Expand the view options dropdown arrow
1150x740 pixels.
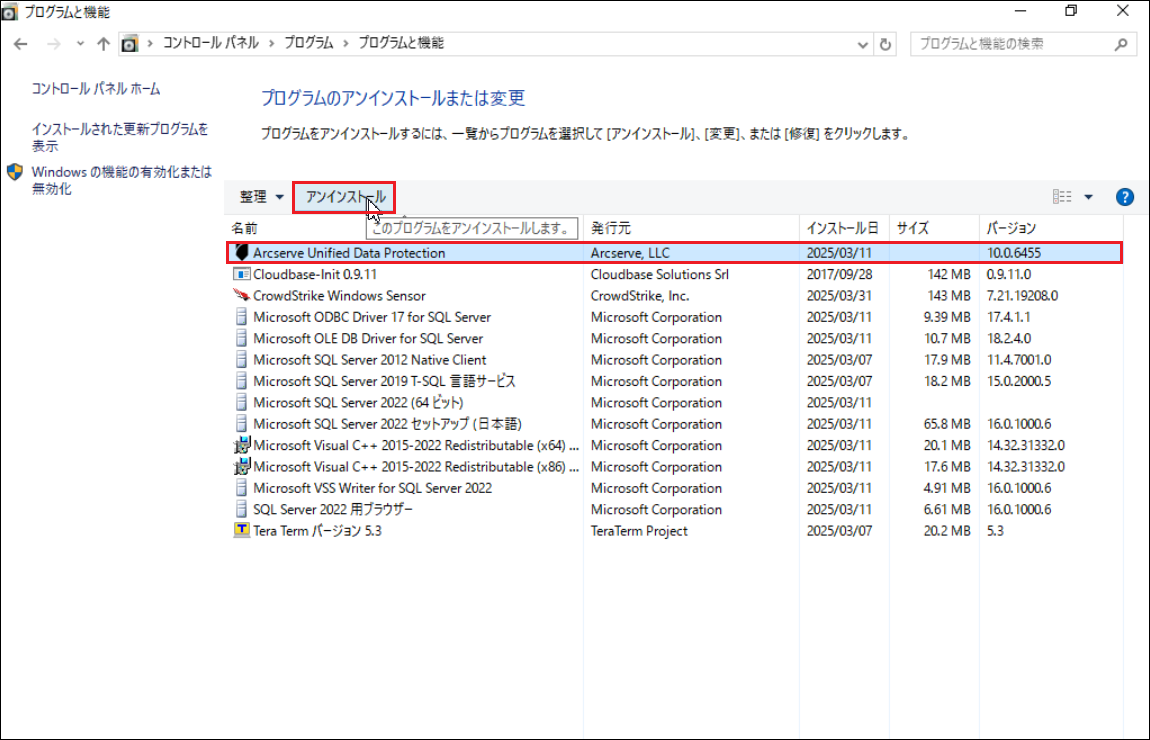(1088, 197)
